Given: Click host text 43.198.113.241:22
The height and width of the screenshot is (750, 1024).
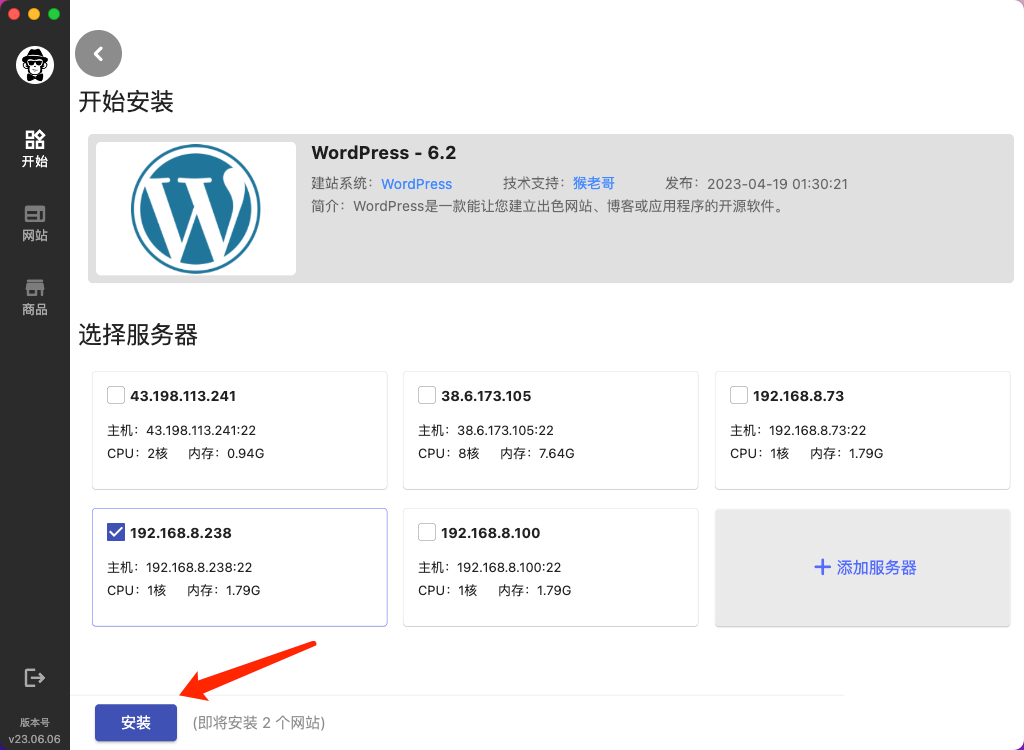Looking at the screenshot, I should pyautogui.click(x=200, y=431).
